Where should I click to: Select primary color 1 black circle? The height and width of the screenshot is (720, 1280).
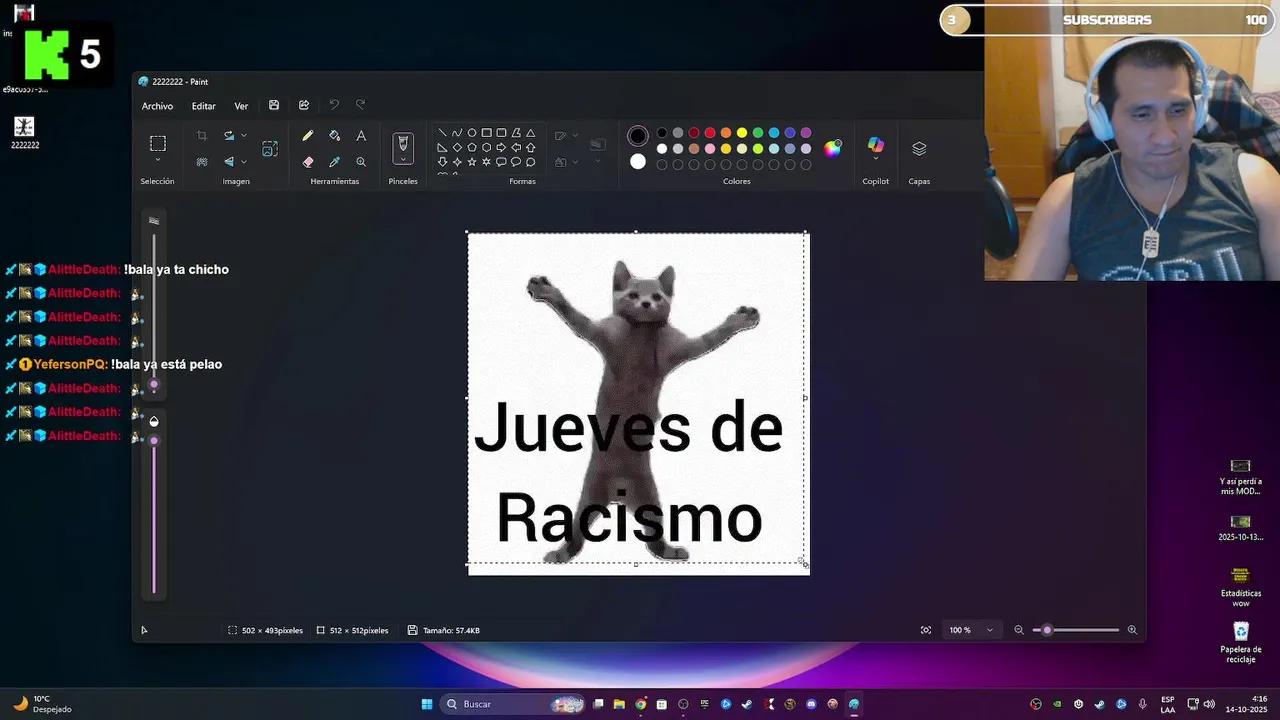click(638, 136)
